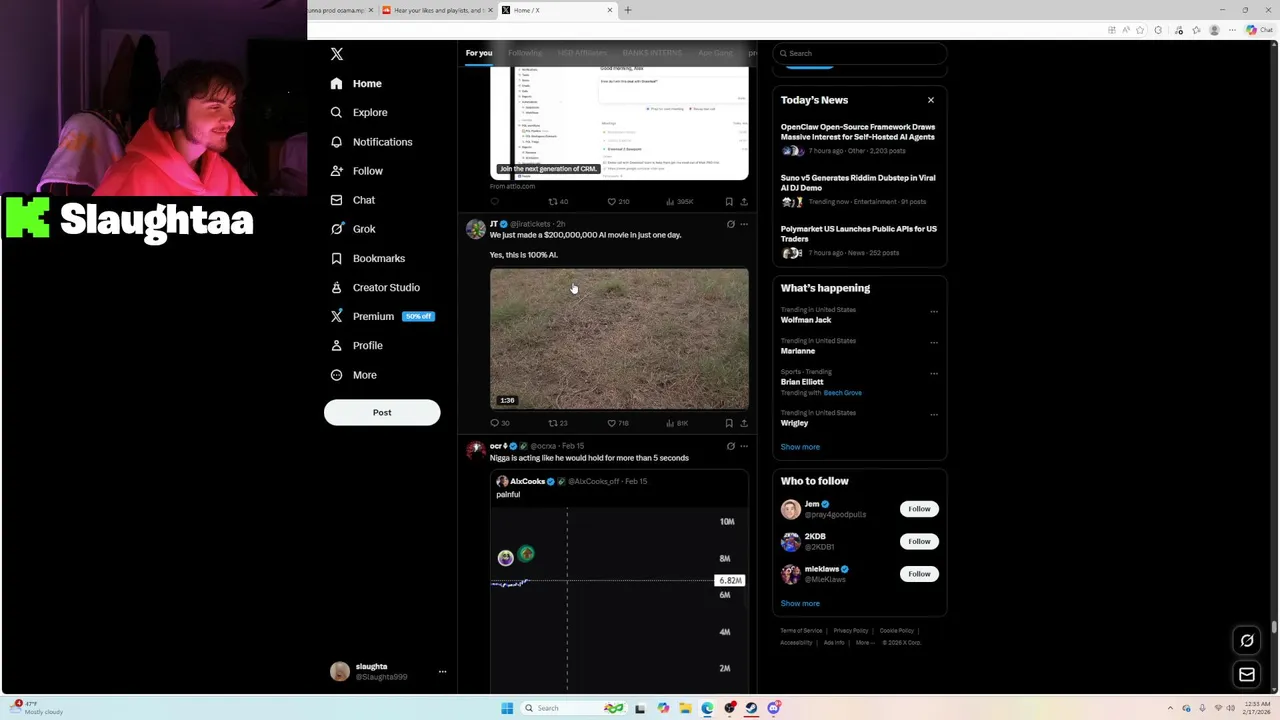Switch to the BANKS INTERNS tab
The height and width of the screenshot is (720, 1280).
coord(652,53)
